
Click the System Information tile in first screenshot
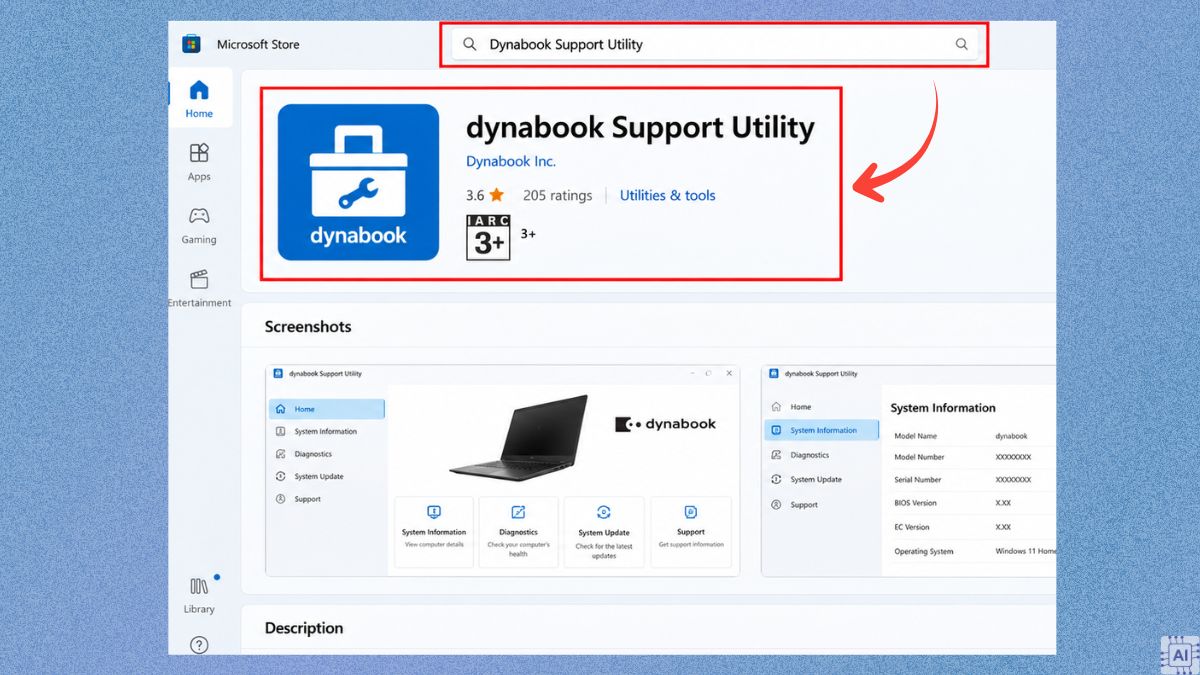(434, 532)
